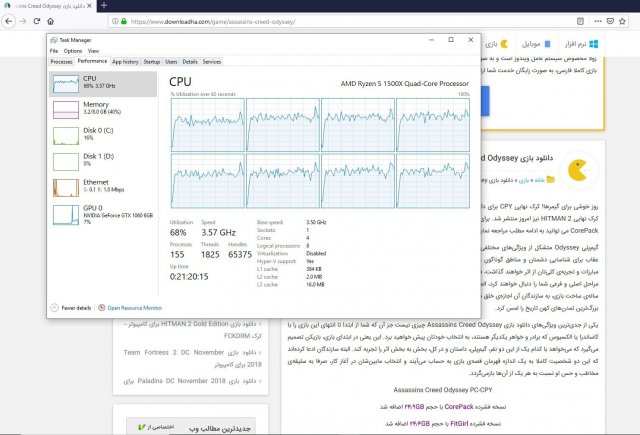Open the site information icon in address bar
The width and height of the screenshot is (640, 435).
tap(115, 21)
